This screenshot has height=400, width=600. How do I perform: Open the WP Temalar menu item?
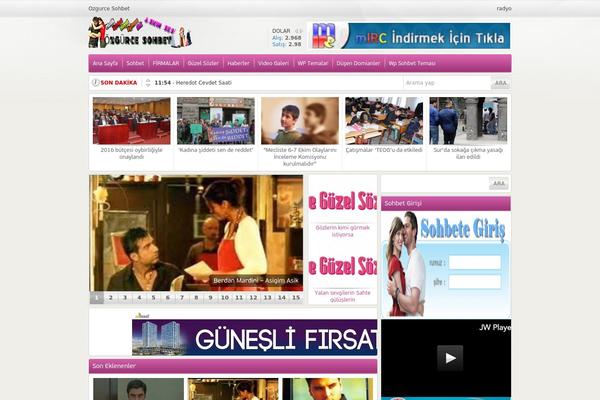(x=313, y=63)
